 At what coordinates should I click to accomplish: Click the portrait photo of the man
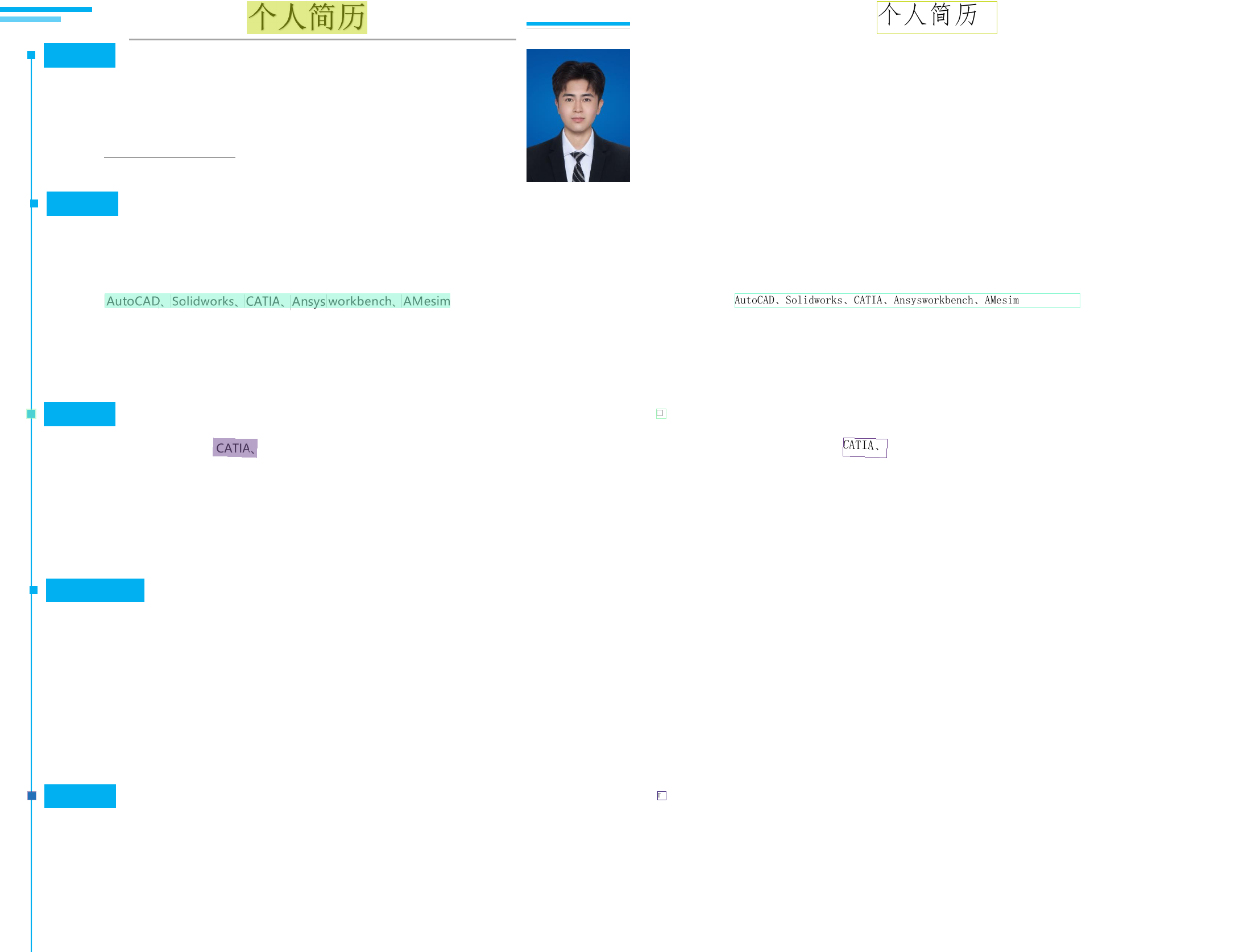pos(578,115)
